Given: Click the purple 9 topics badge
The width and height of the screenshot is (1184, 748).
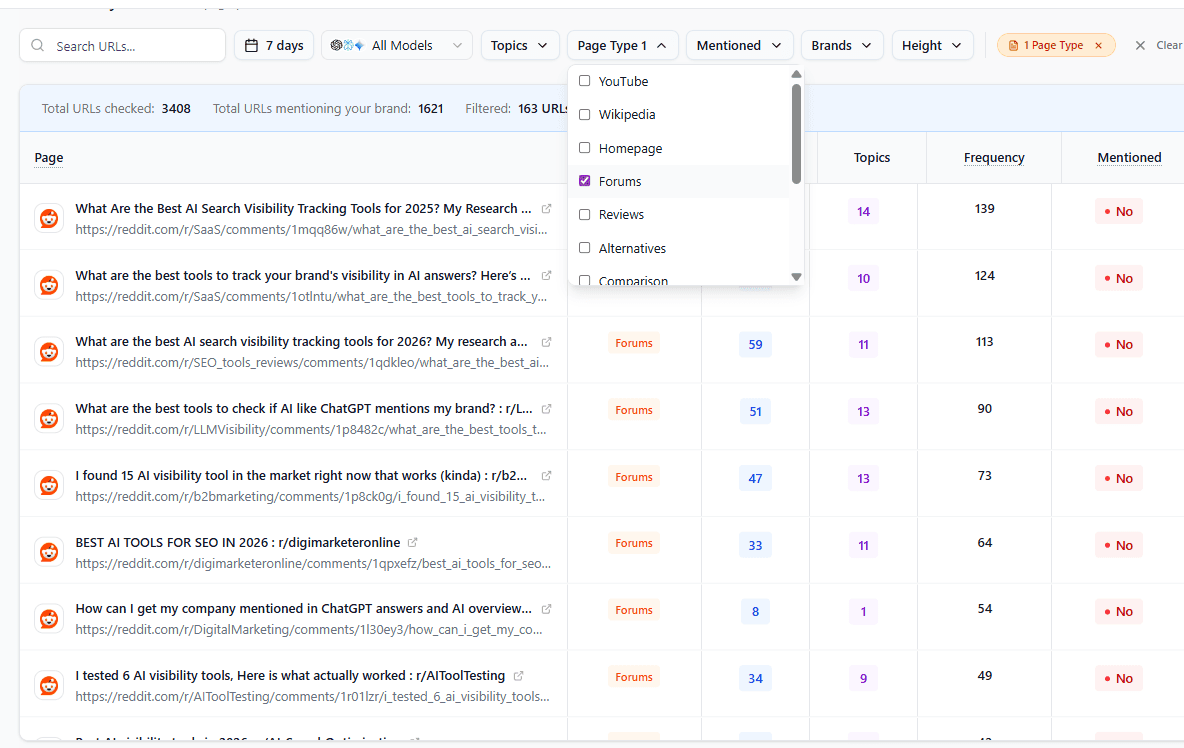Looking at the screenshot, I should click(863, 678).
